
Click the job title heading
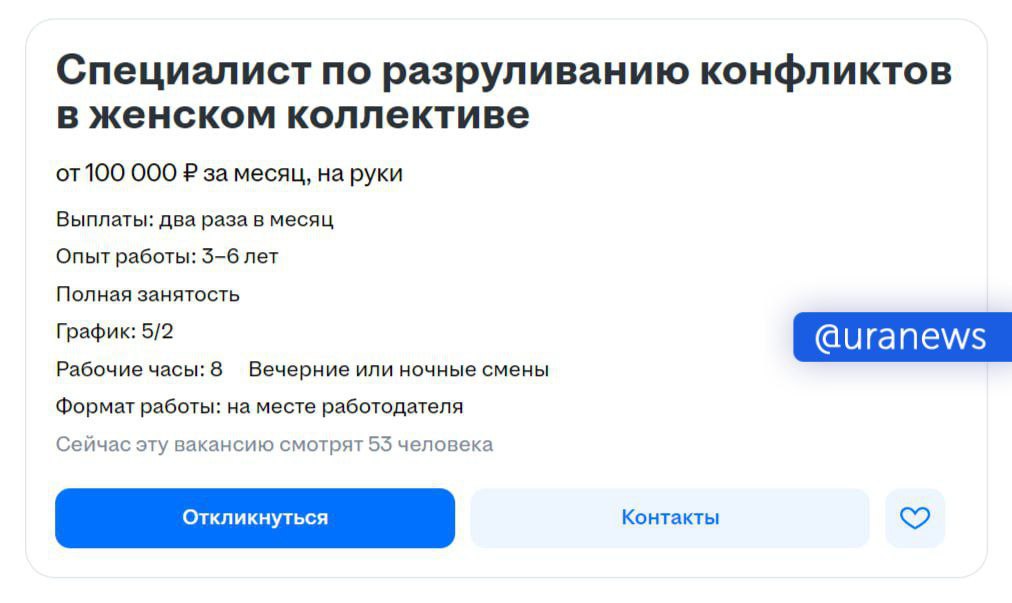503,93
